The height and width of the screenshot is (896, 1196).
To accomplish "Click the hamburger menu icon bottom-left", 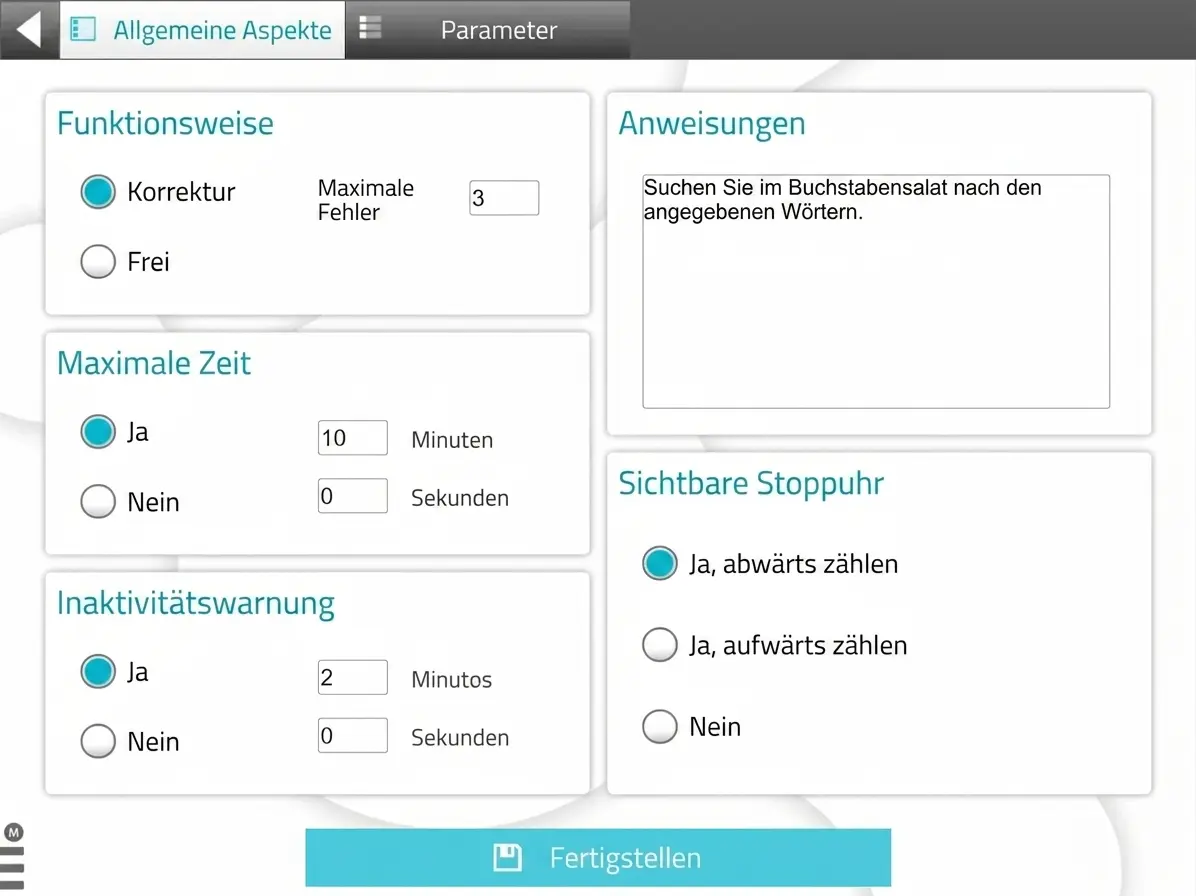I will coord(13,868).
